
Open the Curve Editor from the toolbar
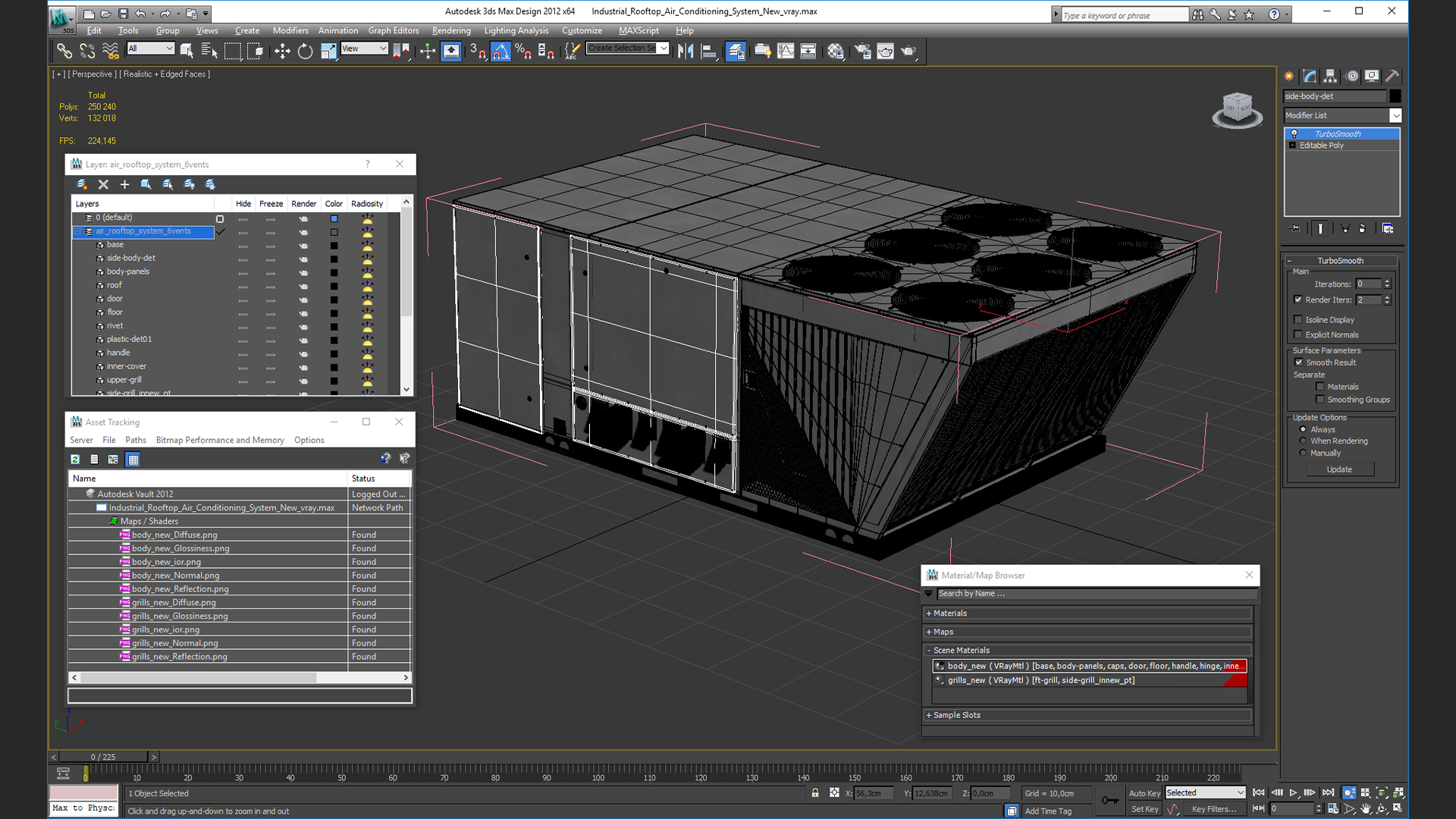[x=786, y=51]
